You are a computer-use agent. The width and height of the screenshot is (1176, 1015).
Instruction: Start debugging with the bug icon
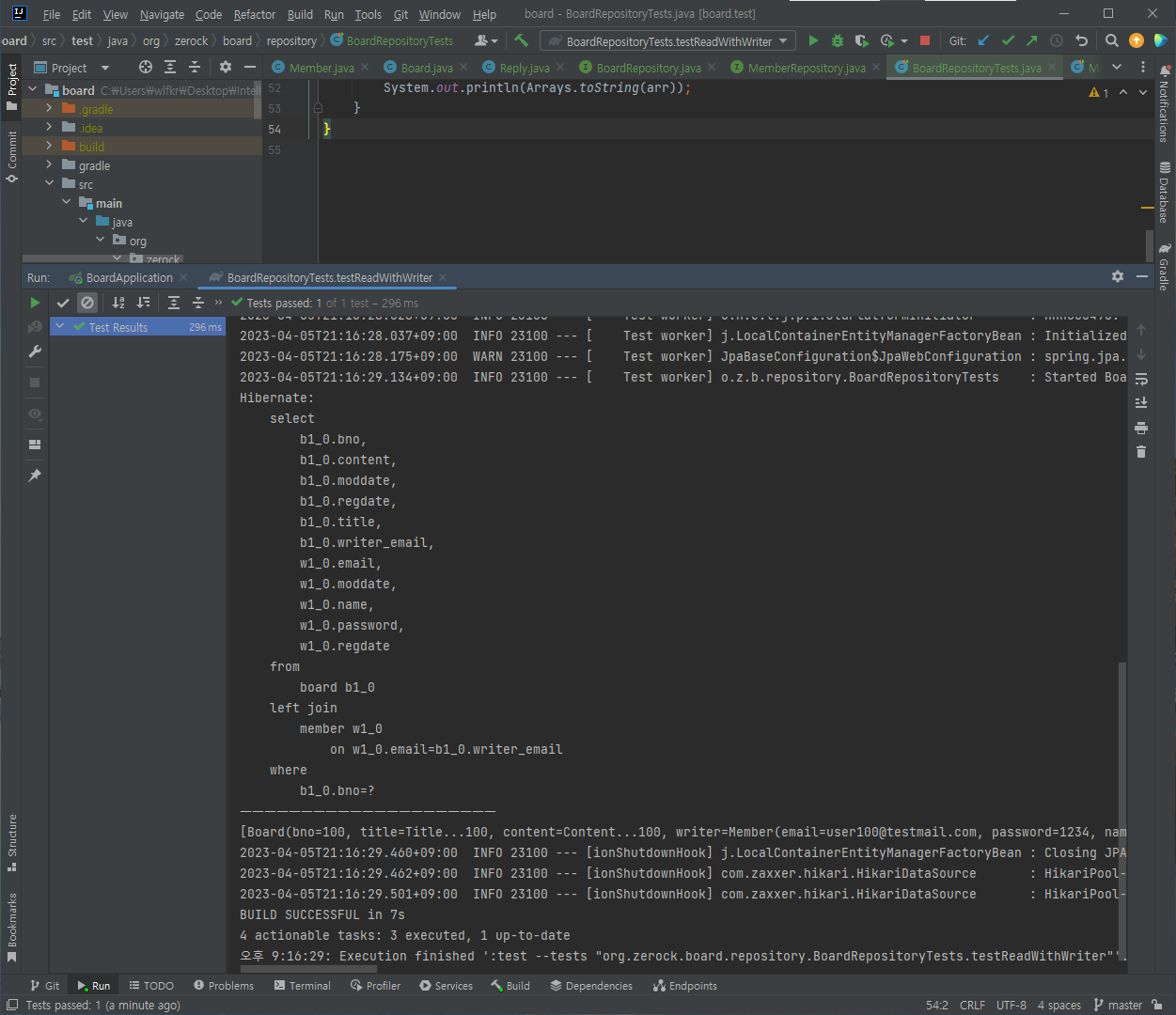pos(838,40)
